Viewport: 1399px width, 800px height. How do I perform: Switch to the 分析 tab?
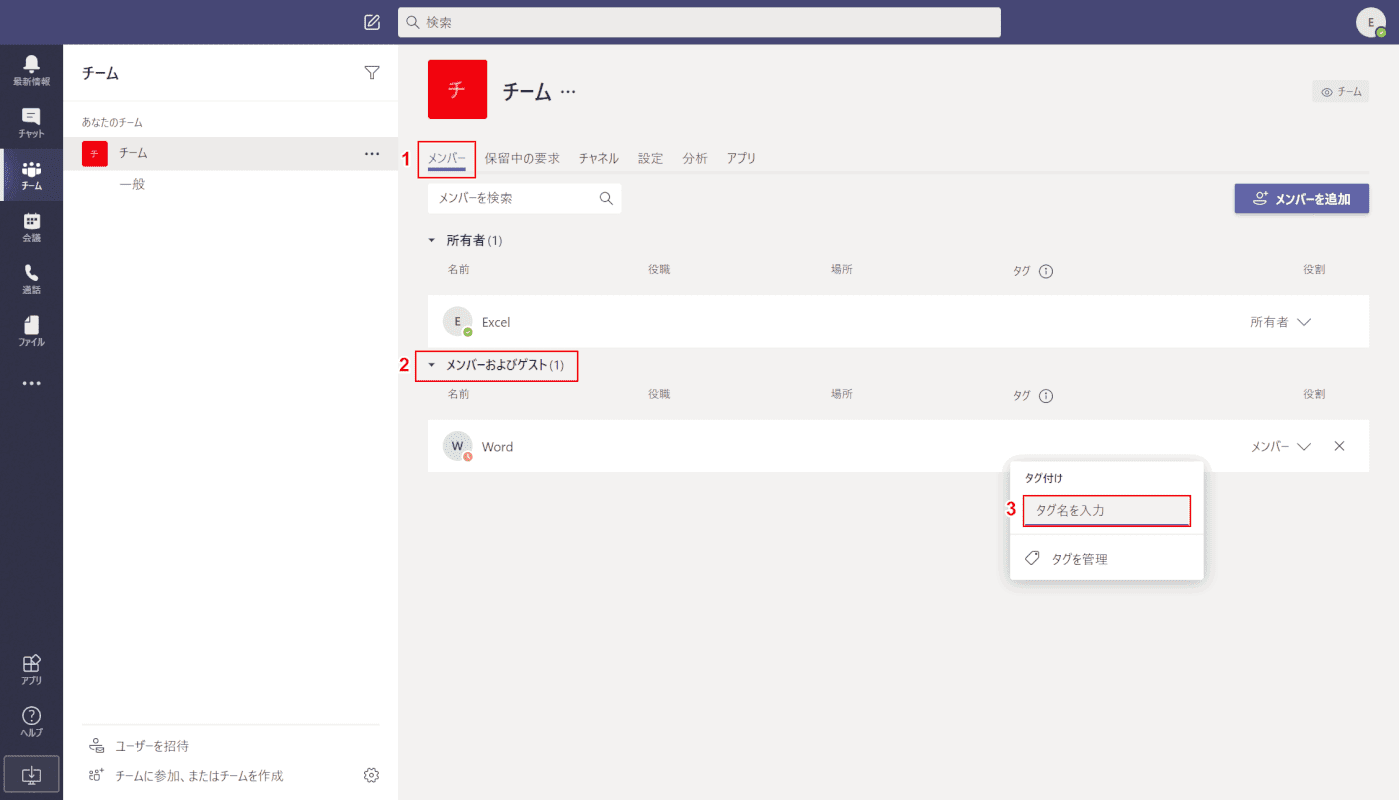point(695,158)
